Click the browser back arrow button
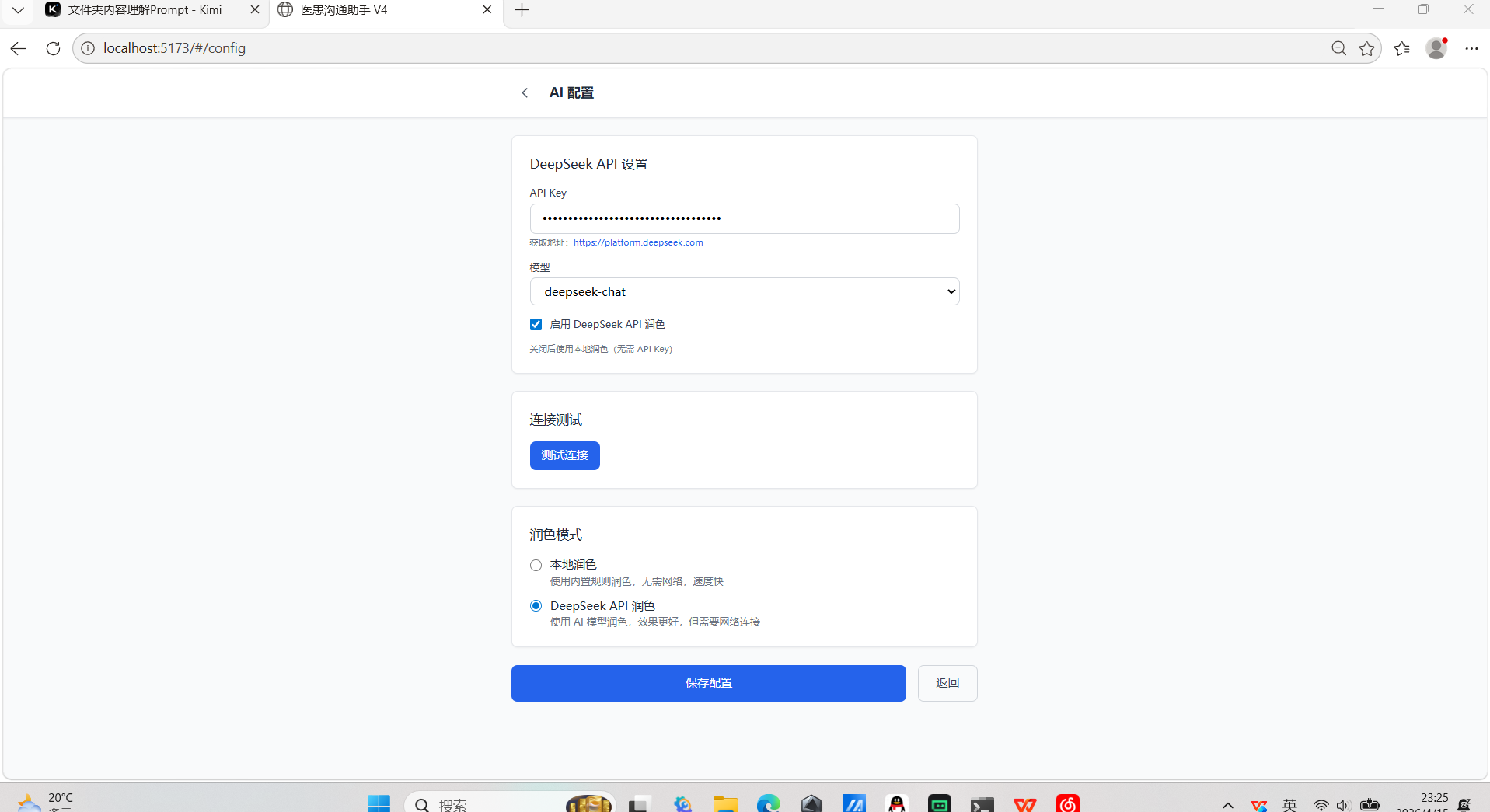 point(19,48)
